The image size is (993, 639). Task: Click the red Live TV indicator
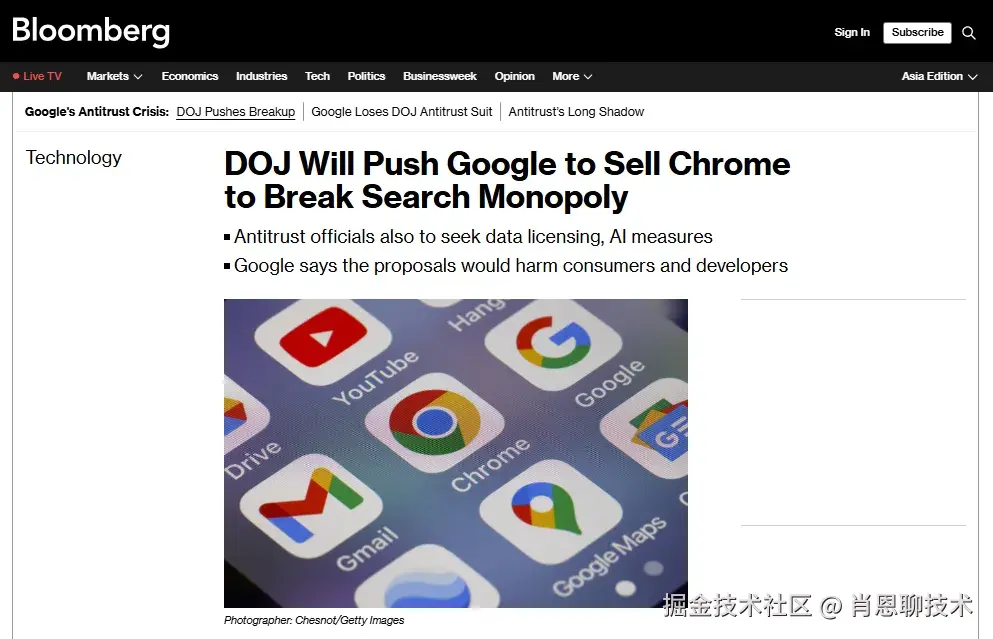pos(37,77)
